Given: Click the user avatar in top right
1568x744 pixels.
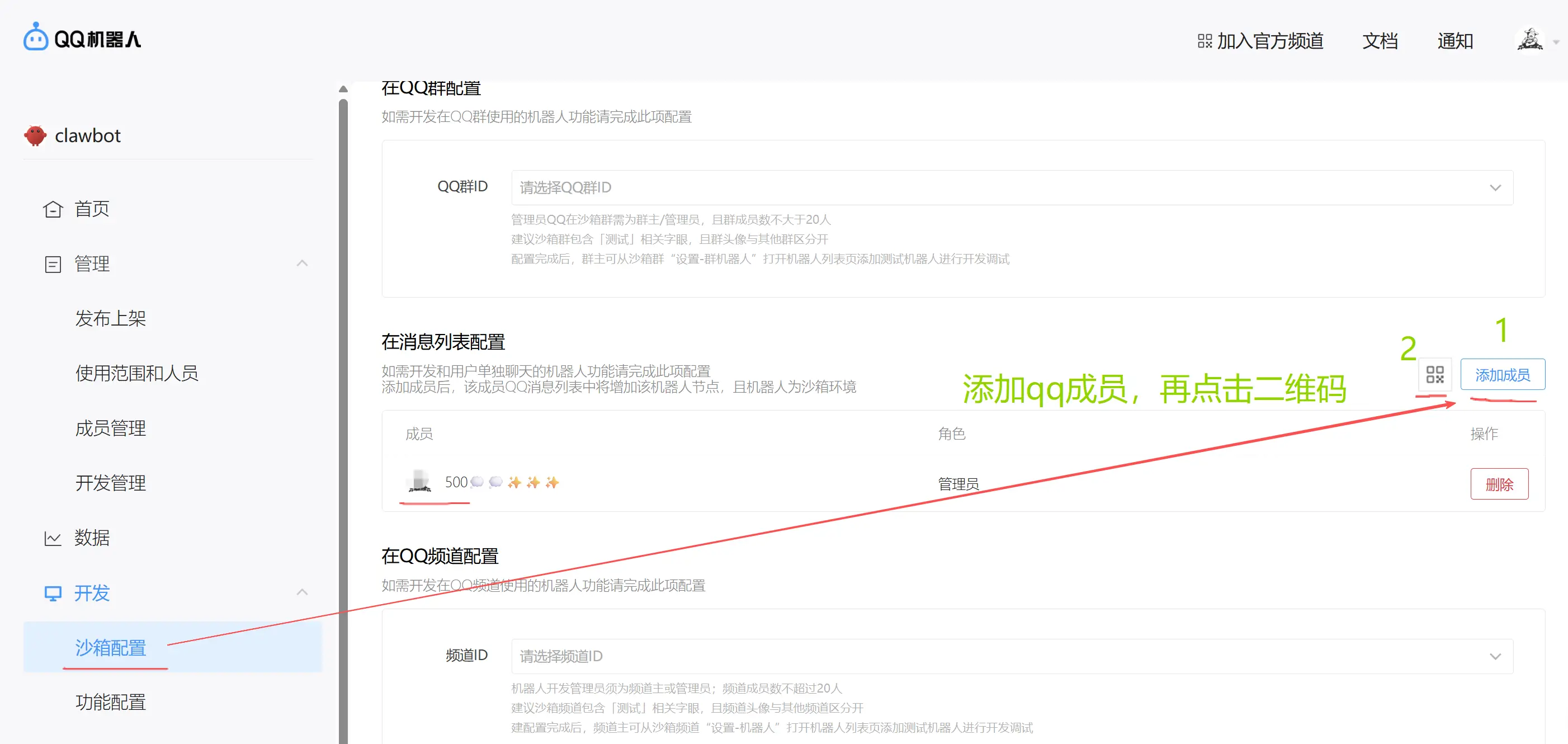Looking at the screenshot, I should pyautogui.click(x=1529, y=40).
